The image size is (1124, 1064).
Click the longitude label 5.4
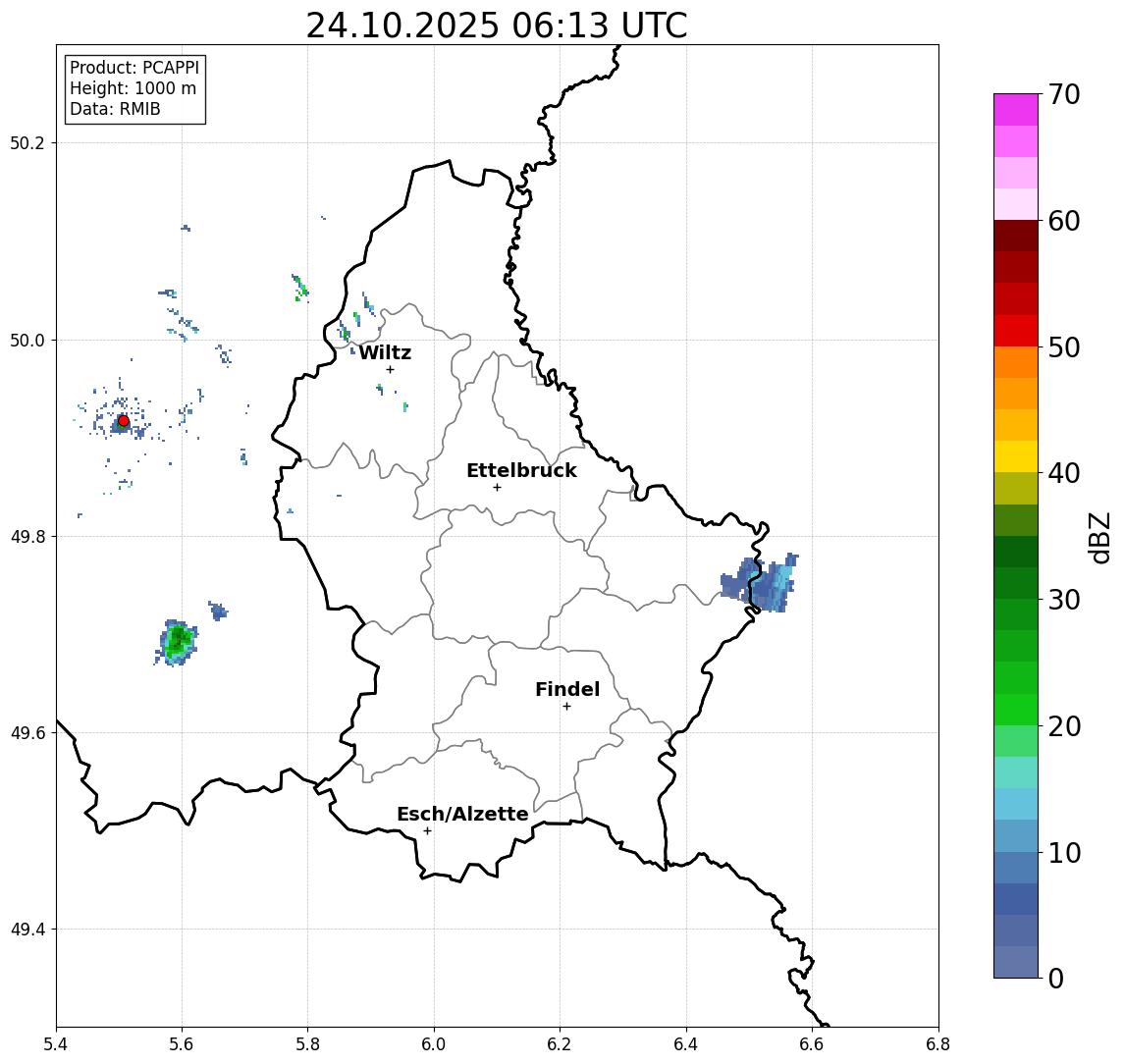(56, 1044)
